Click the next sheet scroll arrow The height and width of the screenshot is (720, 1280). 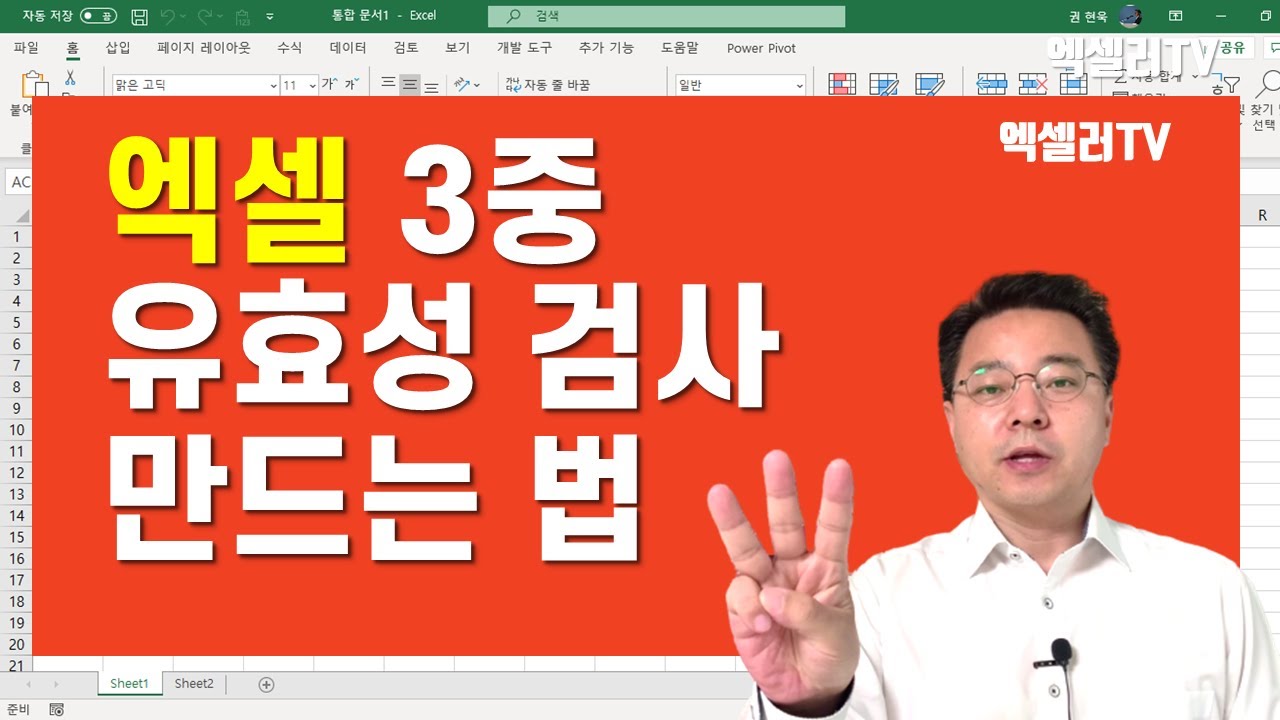[x=55, y=685]
